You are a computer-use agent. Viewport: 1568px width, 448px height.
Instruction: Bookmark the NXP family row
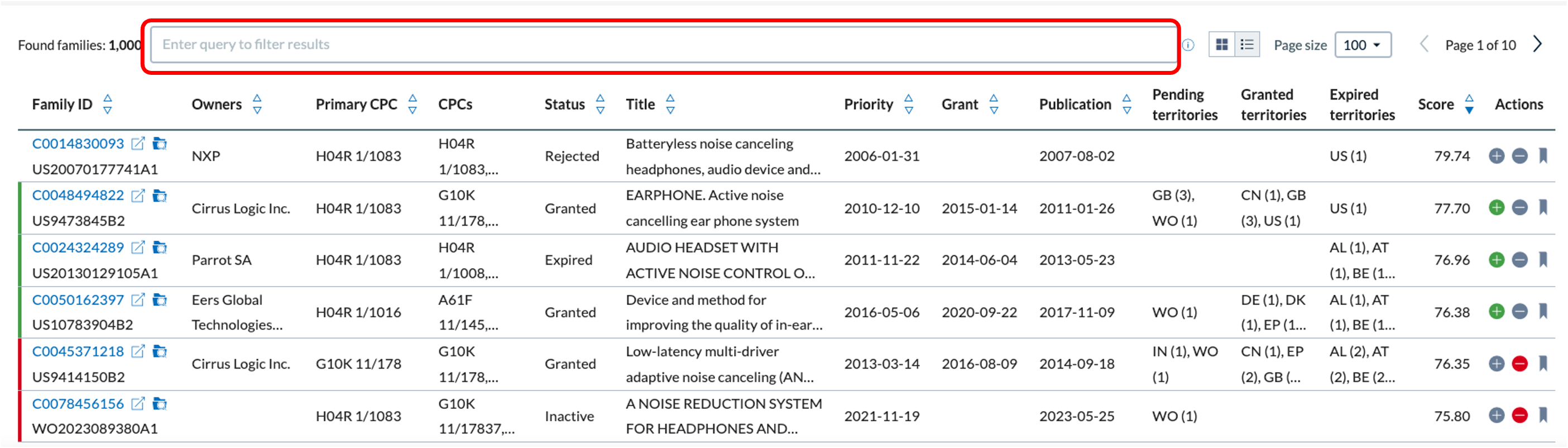[1542, 156]
